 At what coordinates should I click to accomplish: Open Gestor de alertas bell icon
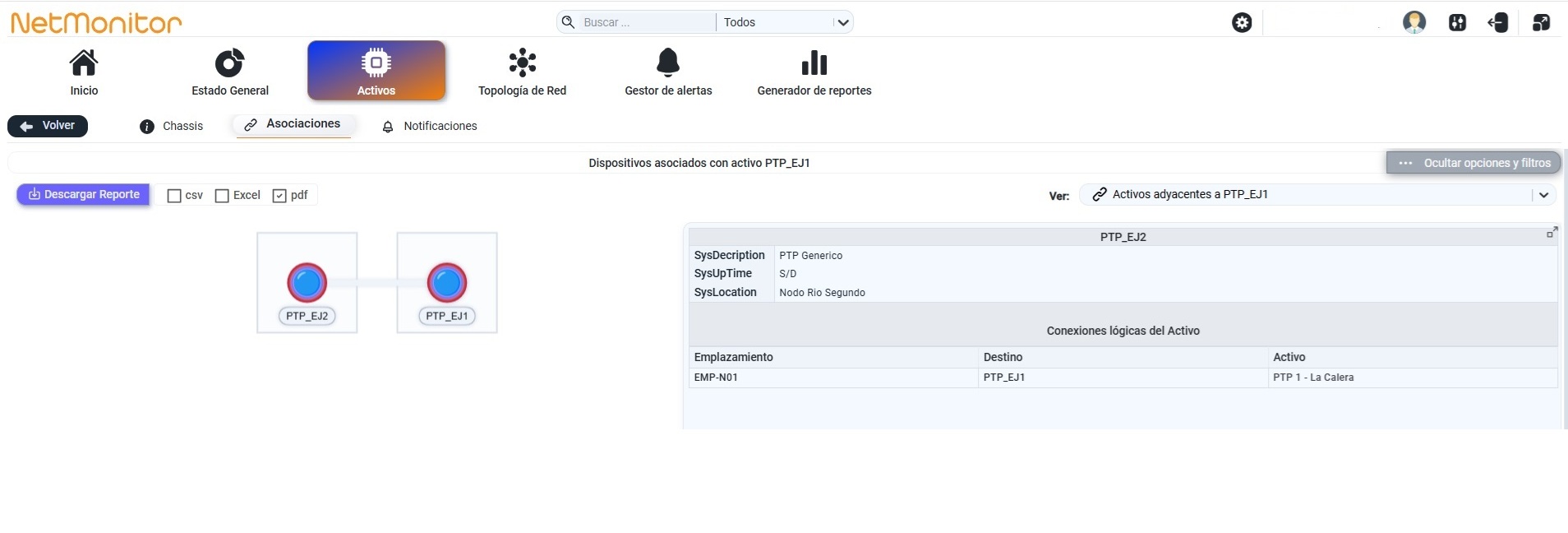668,63
